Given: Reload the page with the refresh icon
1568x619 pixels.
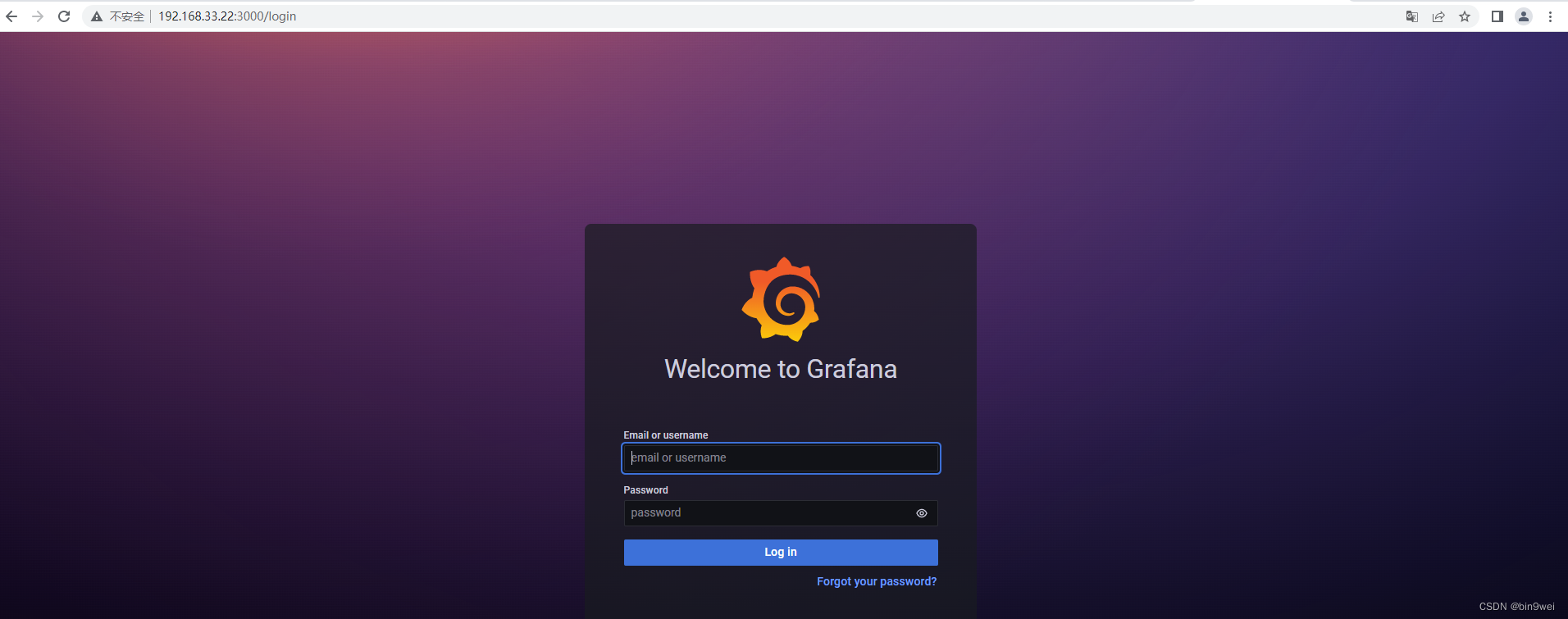Looking at the screenshot, I should click(64, 16).
